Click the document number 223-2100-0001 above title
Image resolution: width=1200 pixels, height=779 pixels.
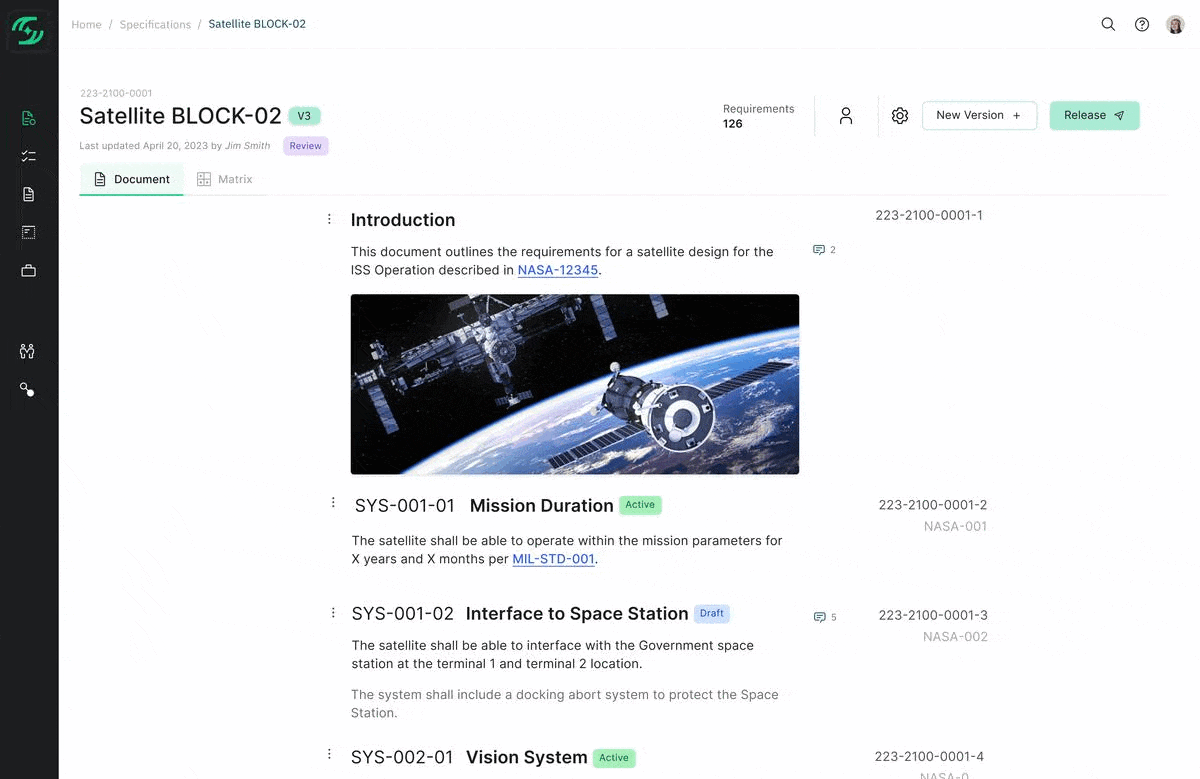(x=116, y=93)
